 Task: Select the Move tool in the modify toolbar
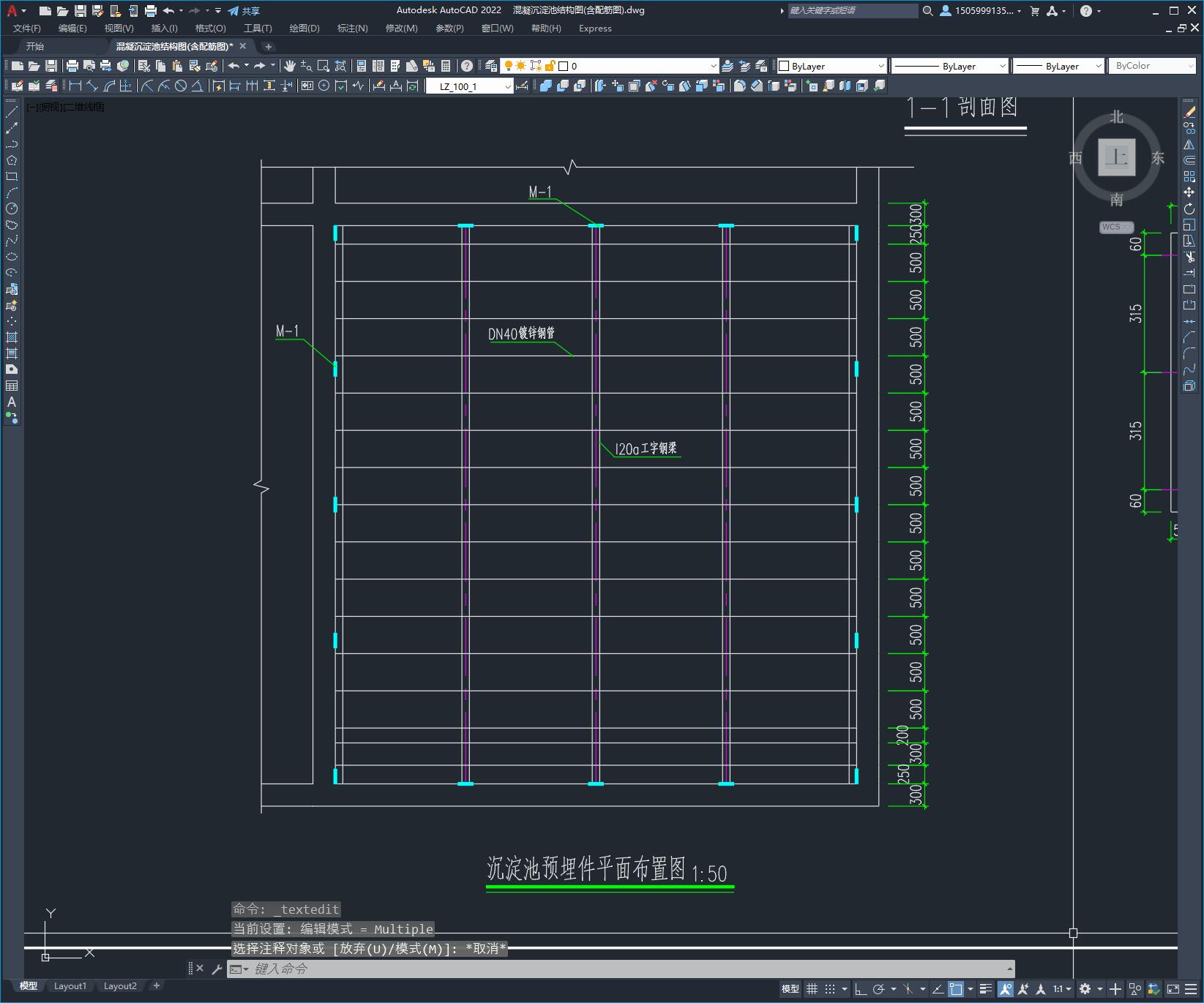[x=1189, y=192]
